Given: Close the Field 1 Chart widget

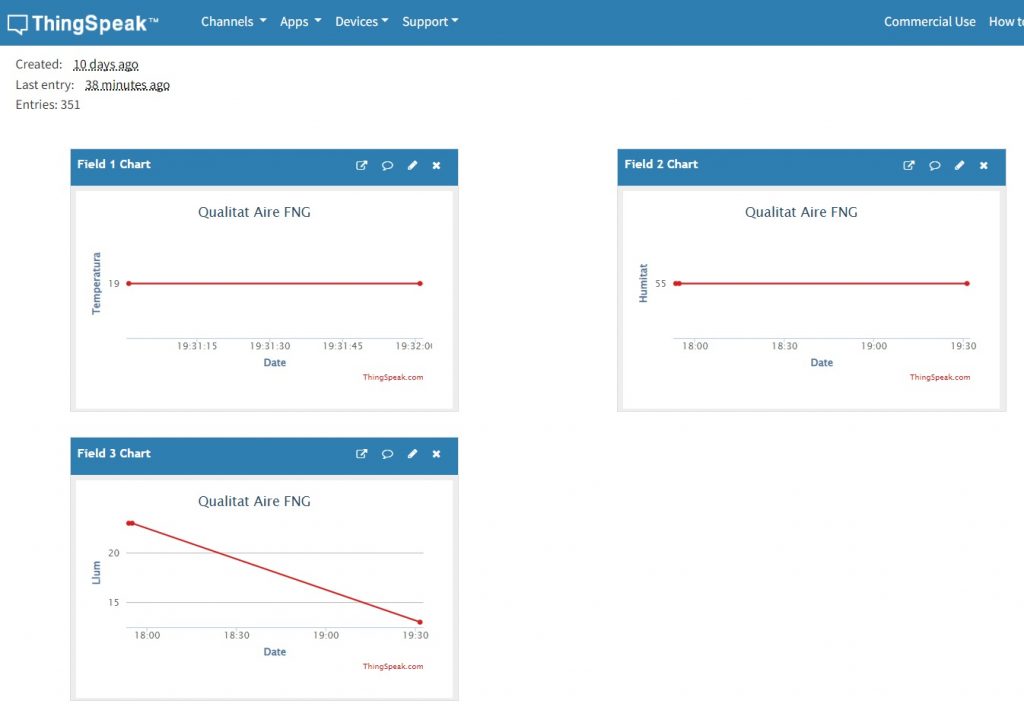Looking at the screenshot, I should point(436,166).
